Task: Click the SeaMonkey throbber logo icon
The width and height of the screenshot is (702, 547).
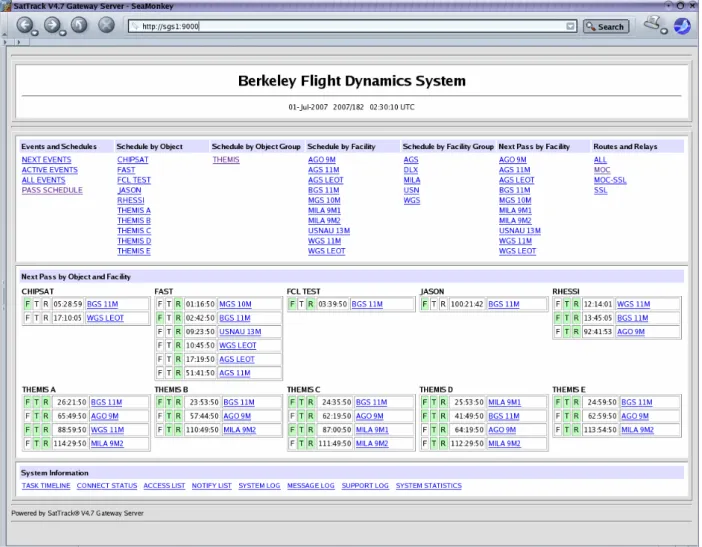Action: 682,26
